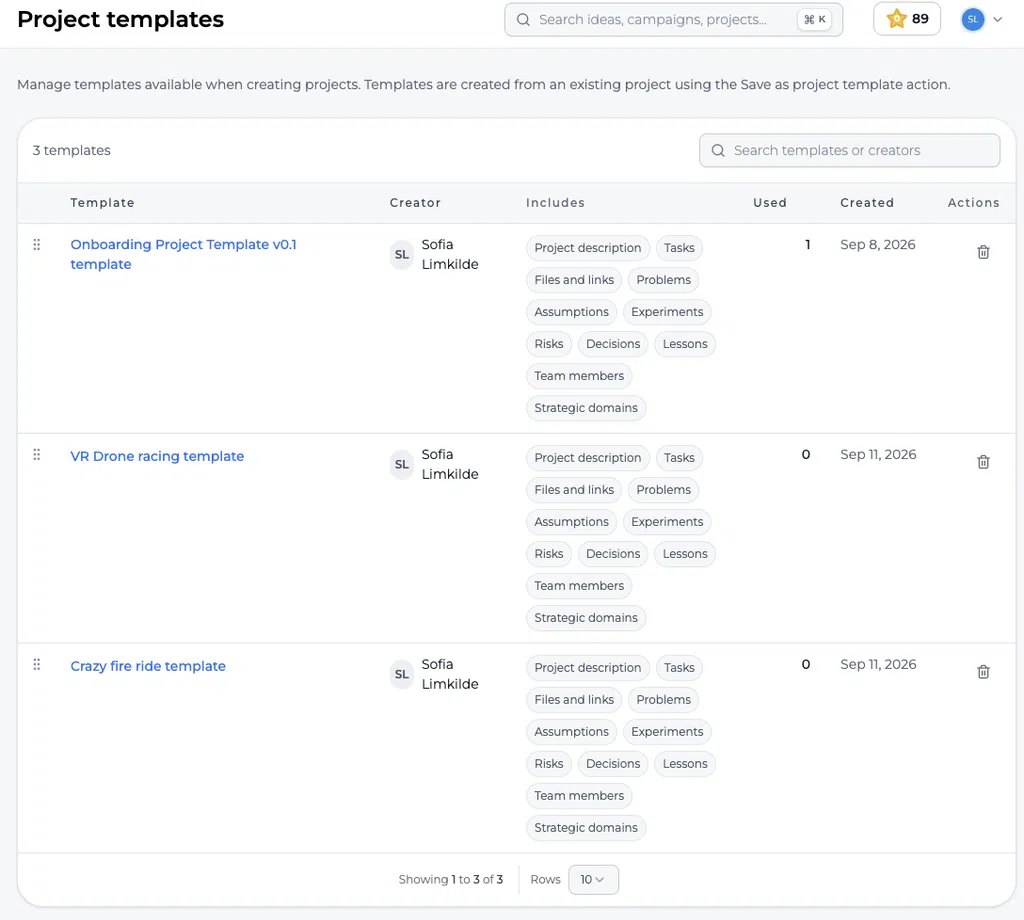1024x920 pixels.
Task: Click Strategic domains tag in Crazy fire row
Action: point(586,828)
